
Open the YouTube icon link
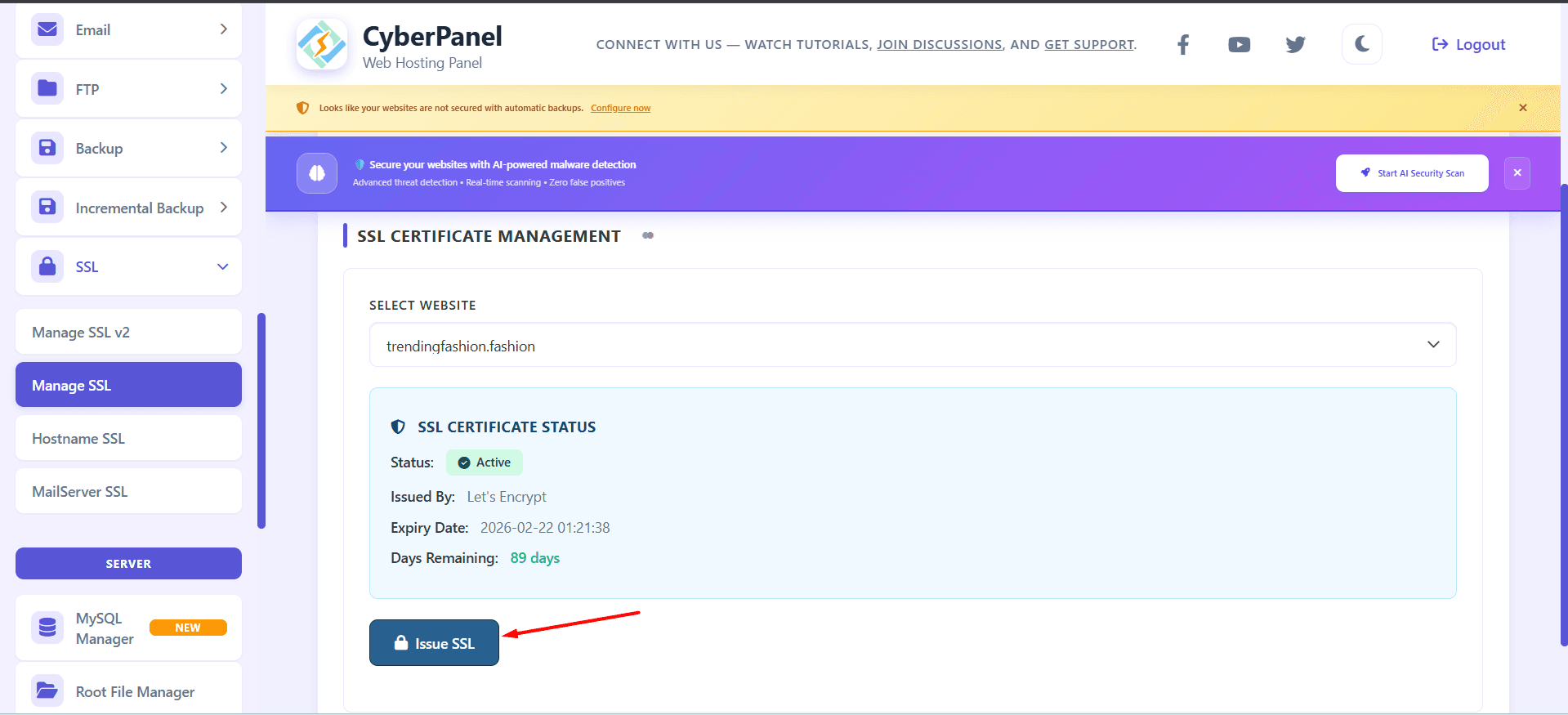[x=1239, y=45]
